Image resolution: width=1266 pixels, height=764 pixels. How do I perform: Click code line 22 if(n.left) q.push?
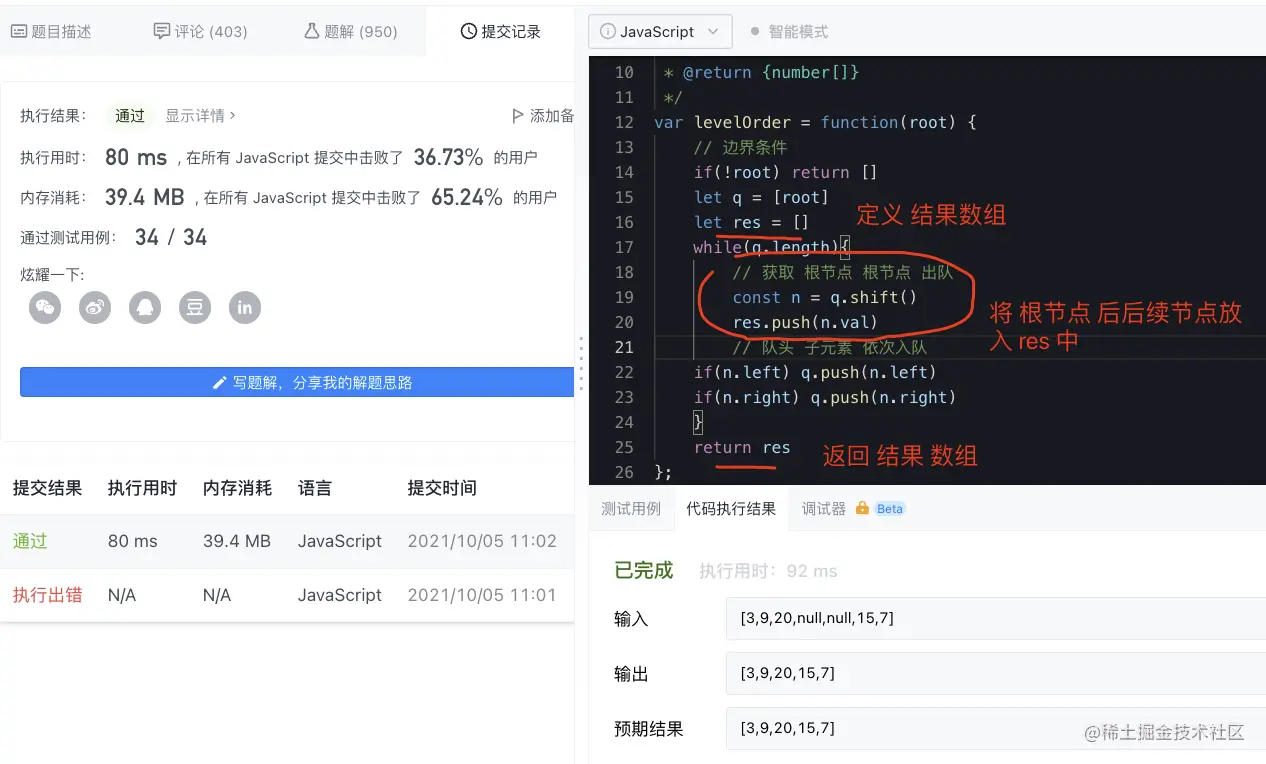click(x=815, y=372)
